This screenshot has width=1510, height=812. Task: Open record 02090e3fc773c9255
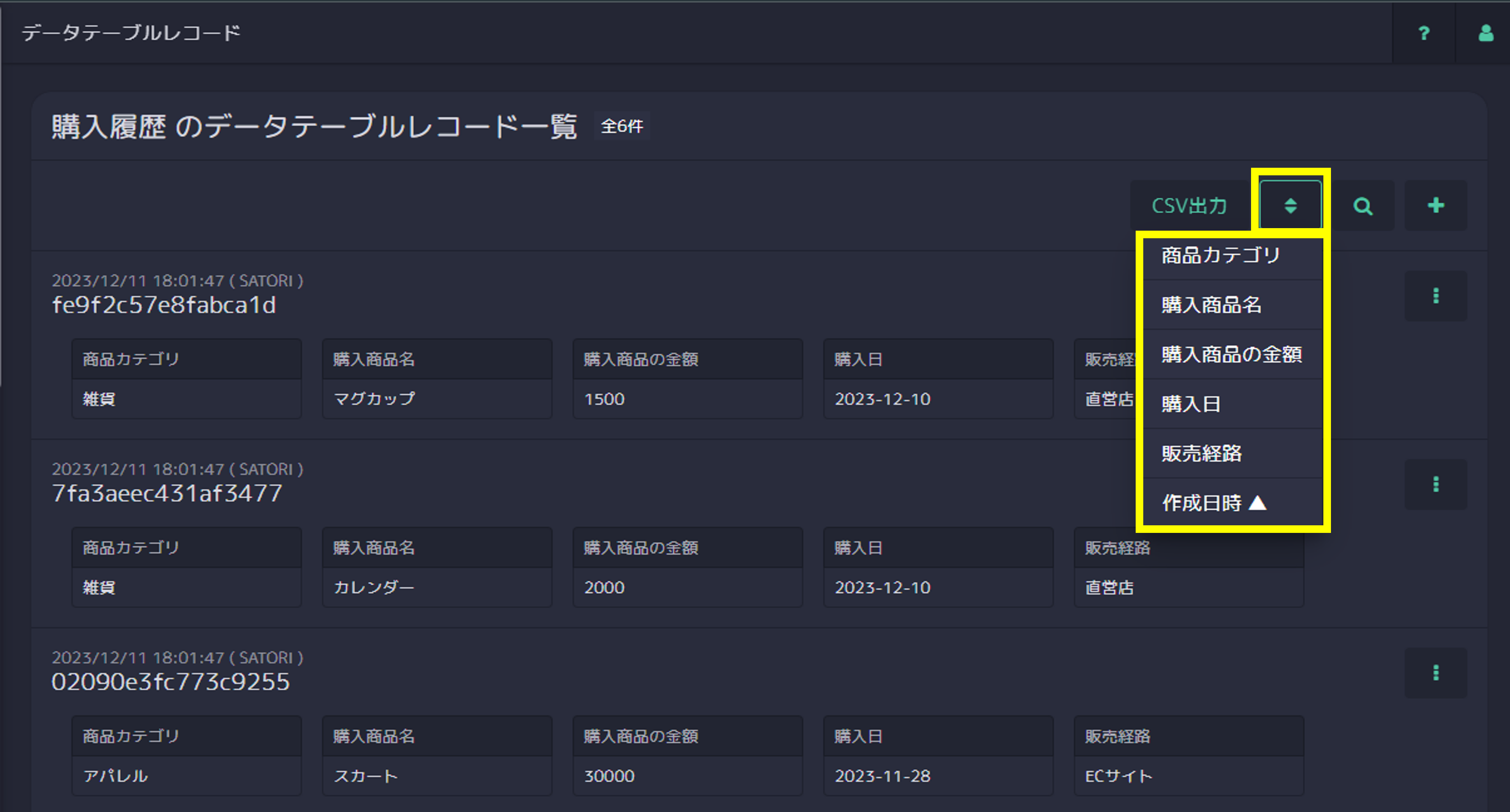[171, 682]
